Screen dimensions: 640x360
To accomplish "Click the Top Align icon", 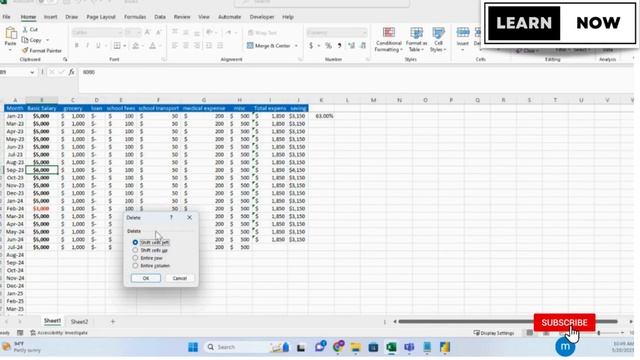I will point(175,32).
